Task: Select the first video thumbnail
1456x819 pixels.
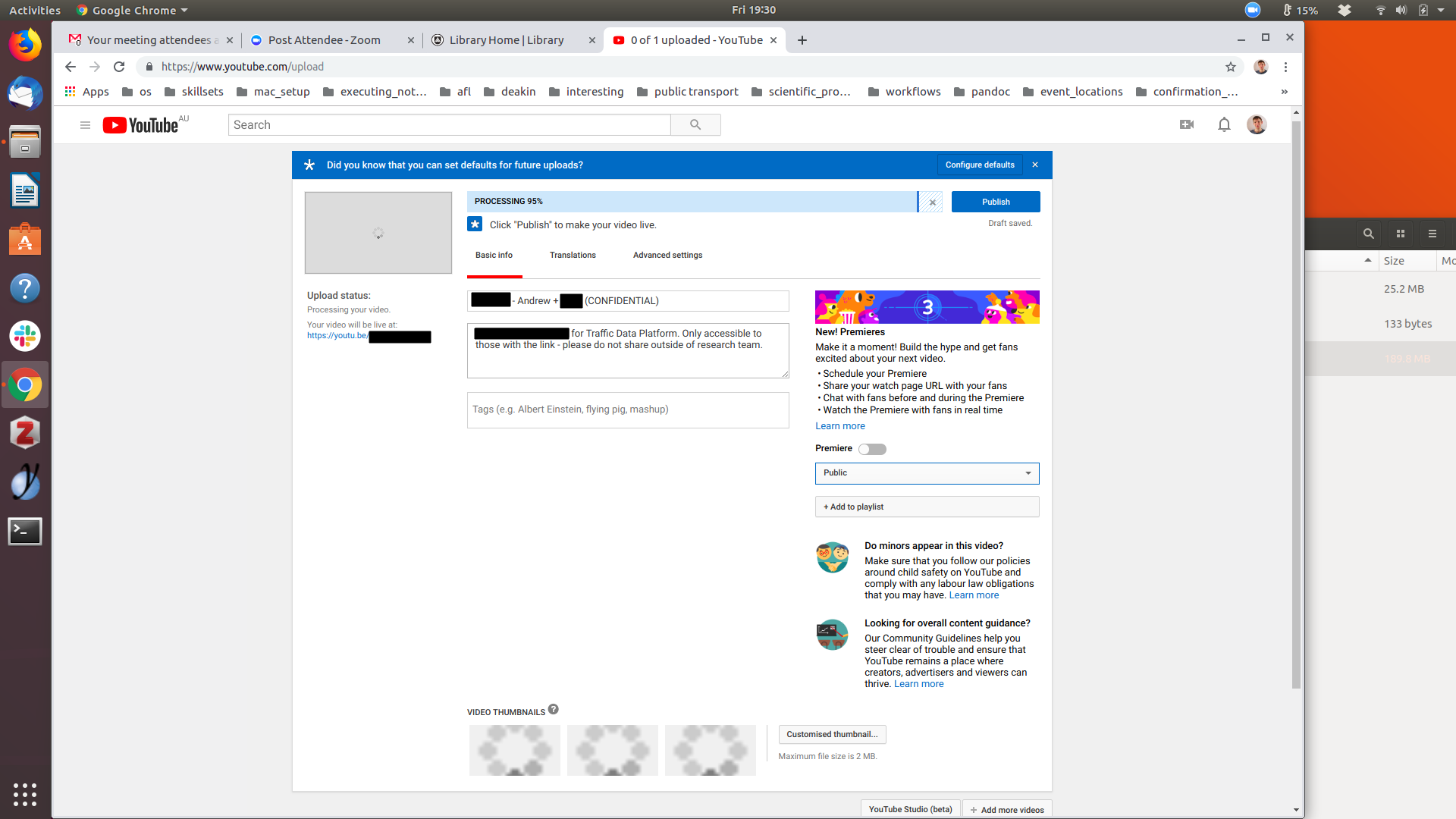Action: (x=514, y=750)
